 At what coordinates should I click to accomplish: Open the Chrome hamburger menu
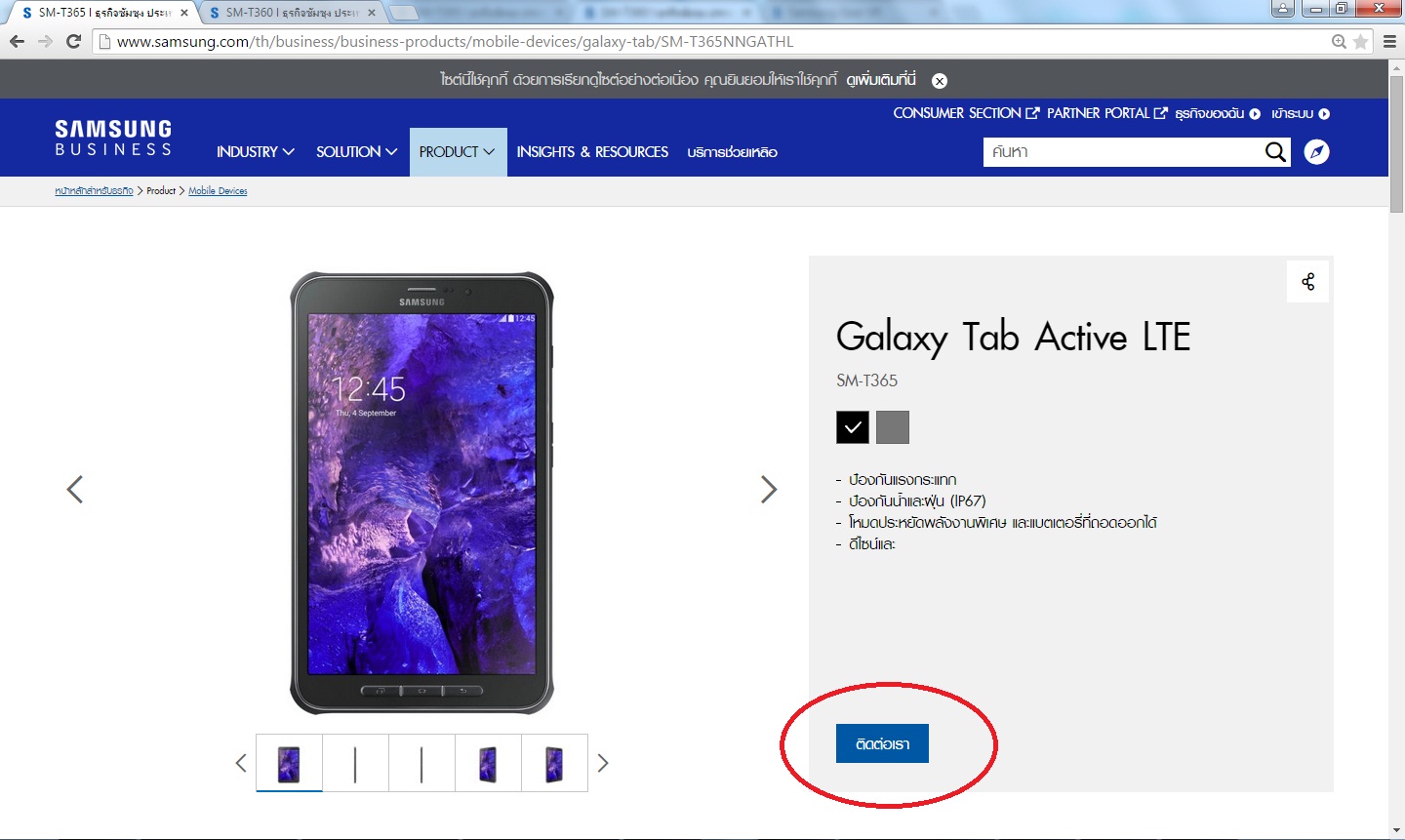click(x=1389, y=41)
